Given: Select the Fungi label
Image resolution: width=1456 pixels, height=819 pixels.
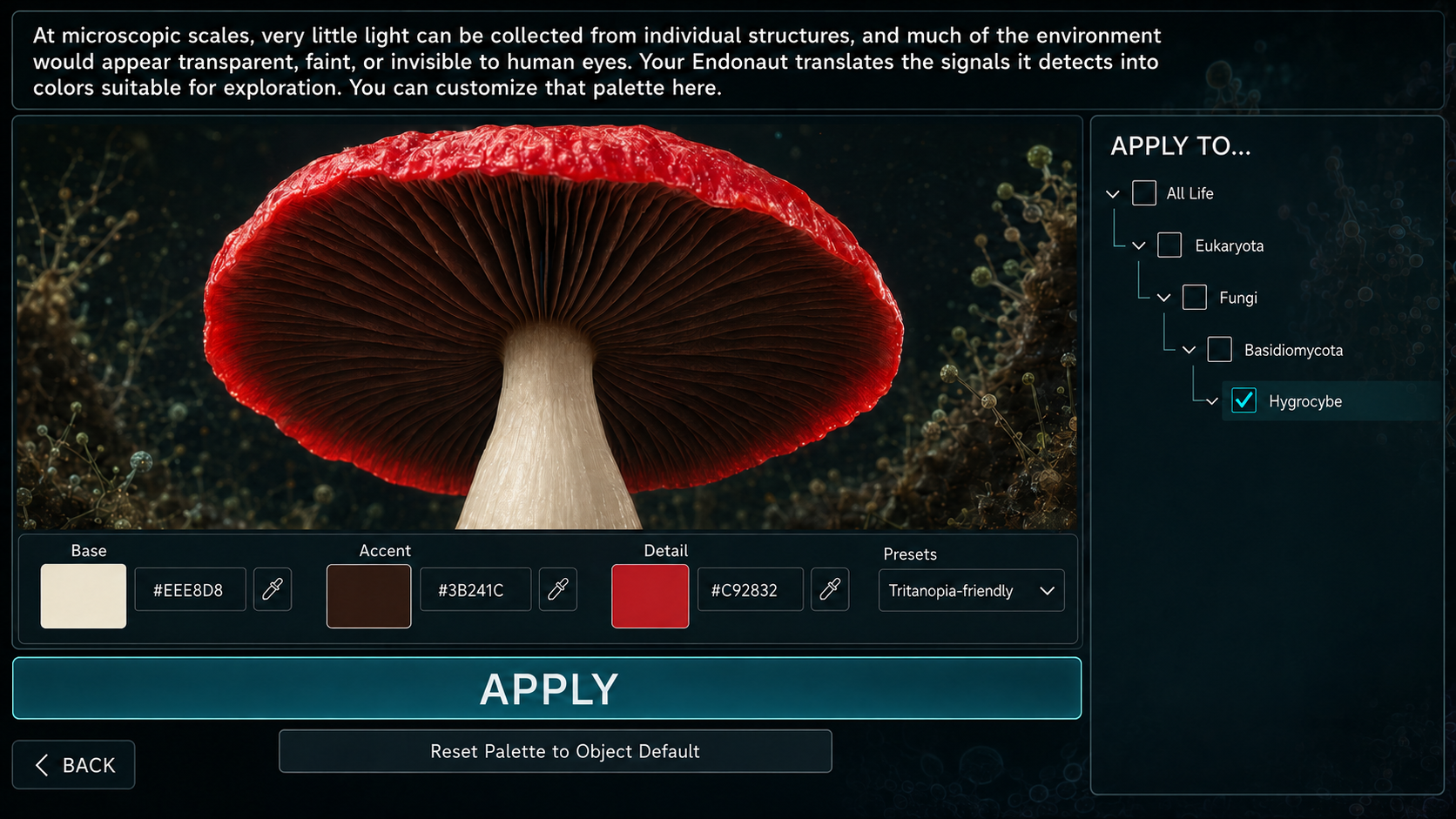Looking at the screenshot, I should (x=1237, y=298).
